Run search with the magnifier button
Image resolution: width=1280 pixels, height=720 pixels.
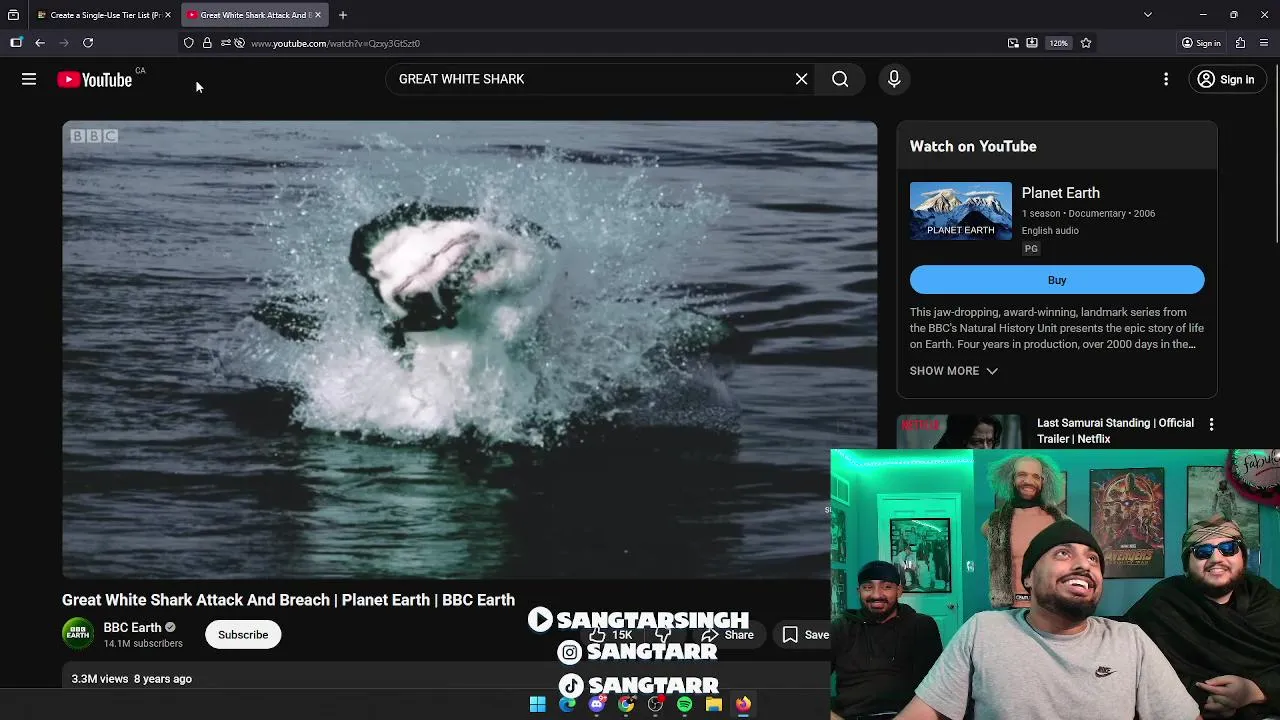(x=840, y=79)
